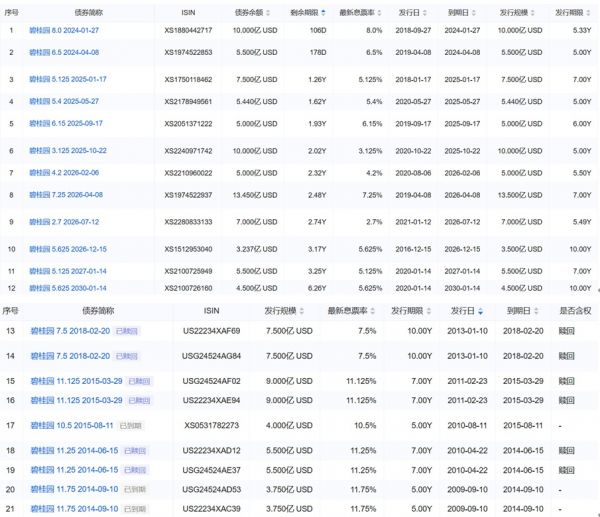Click remaining term value 178D
The height and width of the screenshot is (517, 600).
pyautogui.click(x=318, y=52)
